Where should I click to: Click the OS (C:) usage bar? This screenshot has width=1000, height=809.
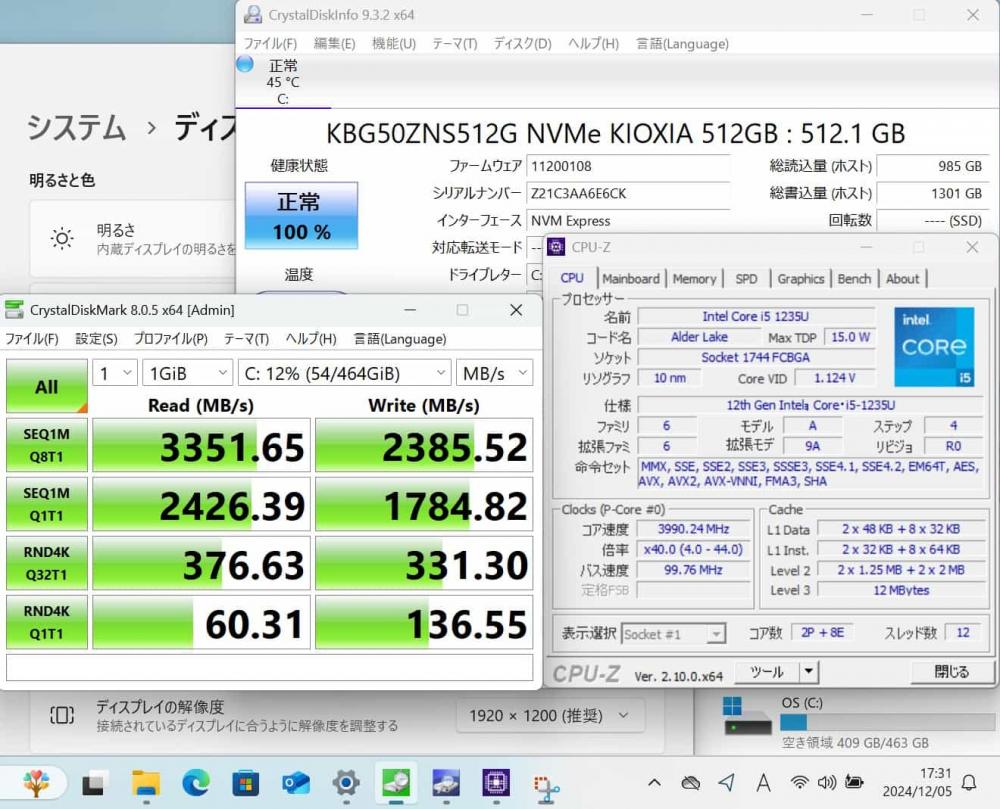tap(886, 722)
